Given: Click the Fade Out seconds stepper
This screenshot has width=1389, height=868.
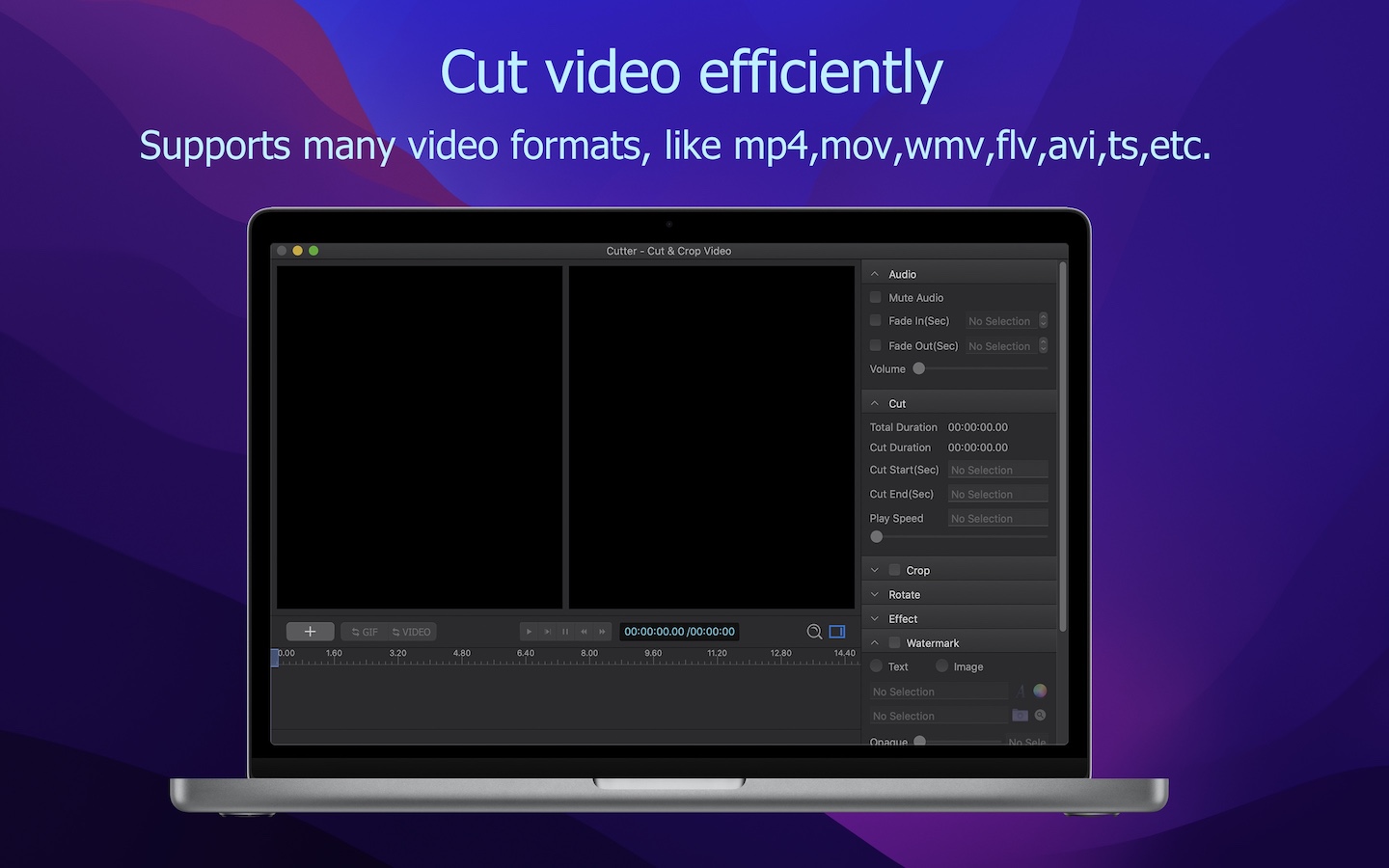Looking at the screenshot, I should click(1043, 345).
